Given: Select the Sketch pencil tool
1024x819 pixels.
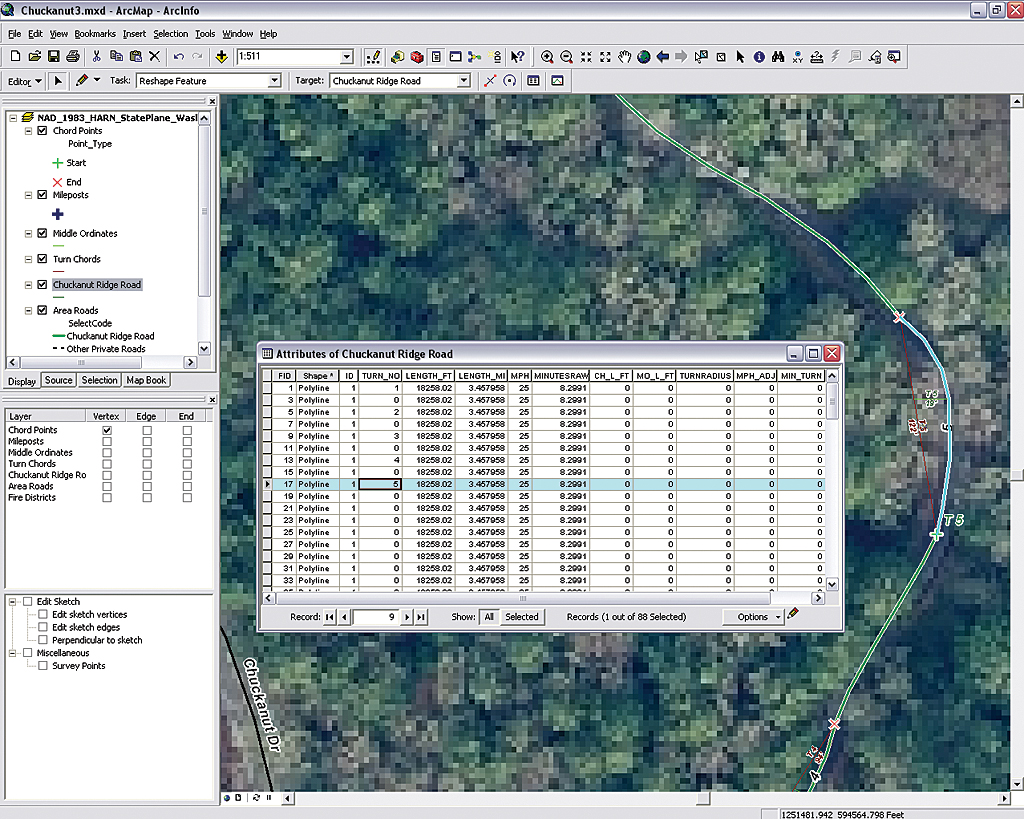Looking at the screenshot, I should (x=81, y=81).
